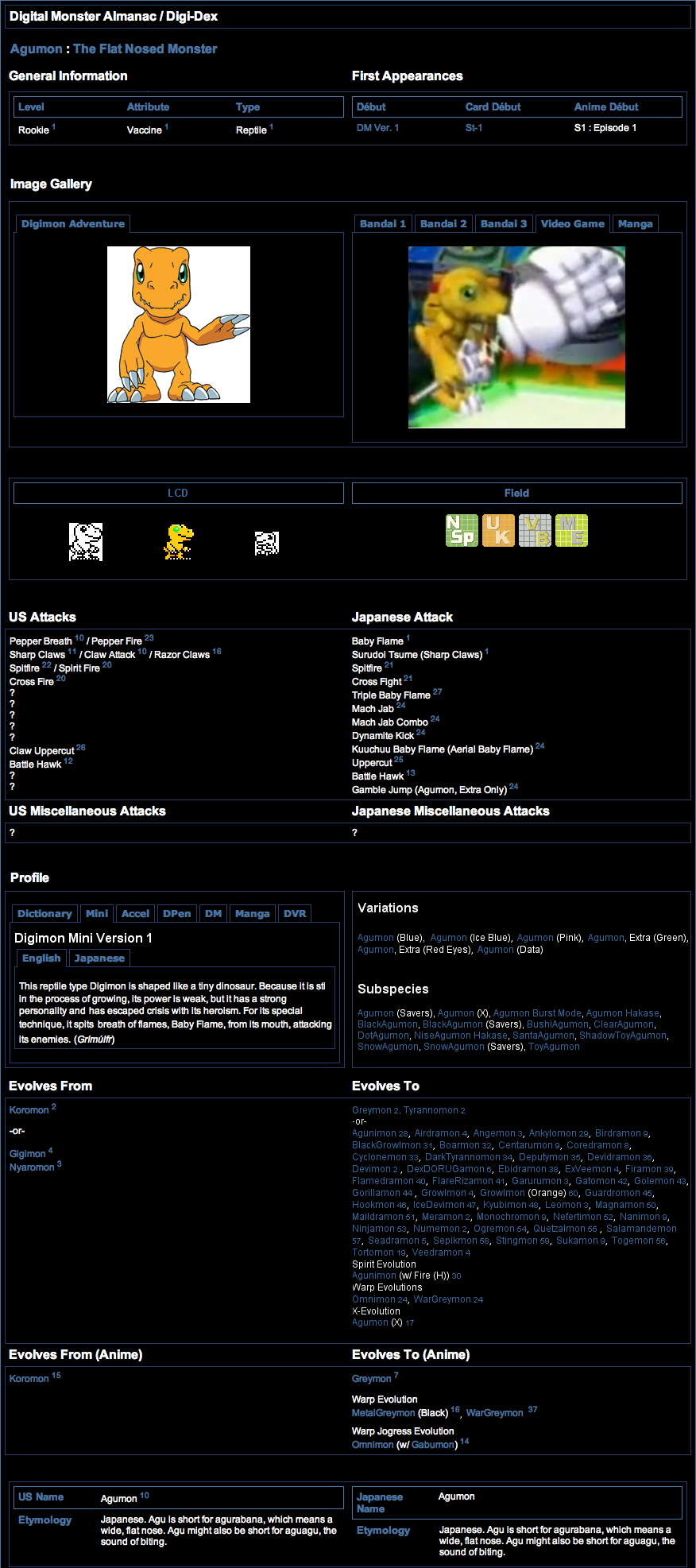Open the Nyaromon evolution link
This screenshot has width=696, height=1568.
point(32,1167)
